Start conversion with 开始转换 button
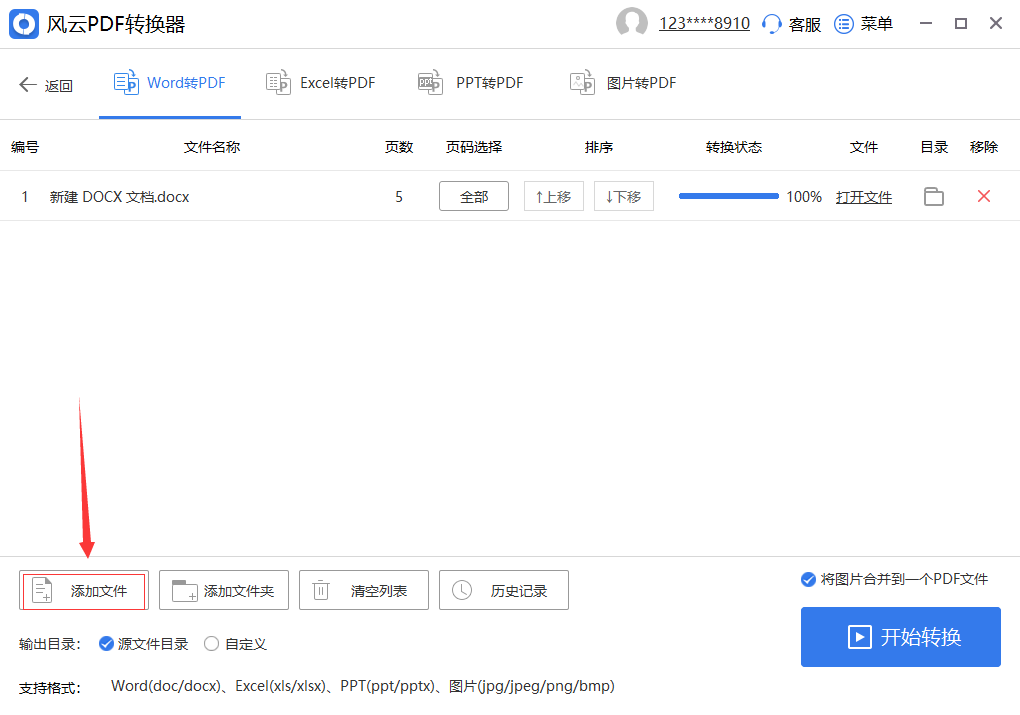 click(x=900, y=637)
